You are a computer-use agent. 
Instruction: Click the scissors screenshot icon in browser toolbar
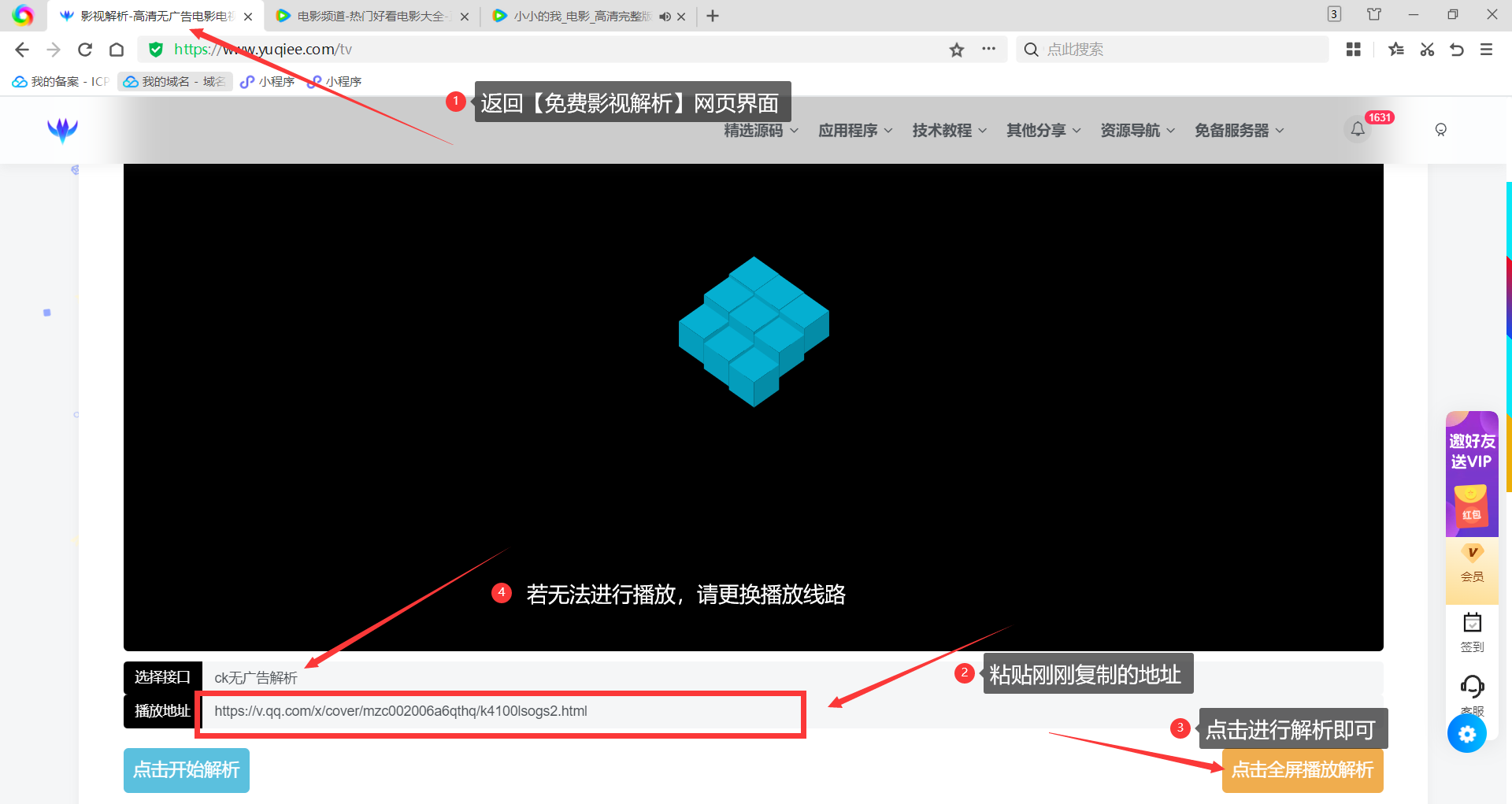[1427, 49]
